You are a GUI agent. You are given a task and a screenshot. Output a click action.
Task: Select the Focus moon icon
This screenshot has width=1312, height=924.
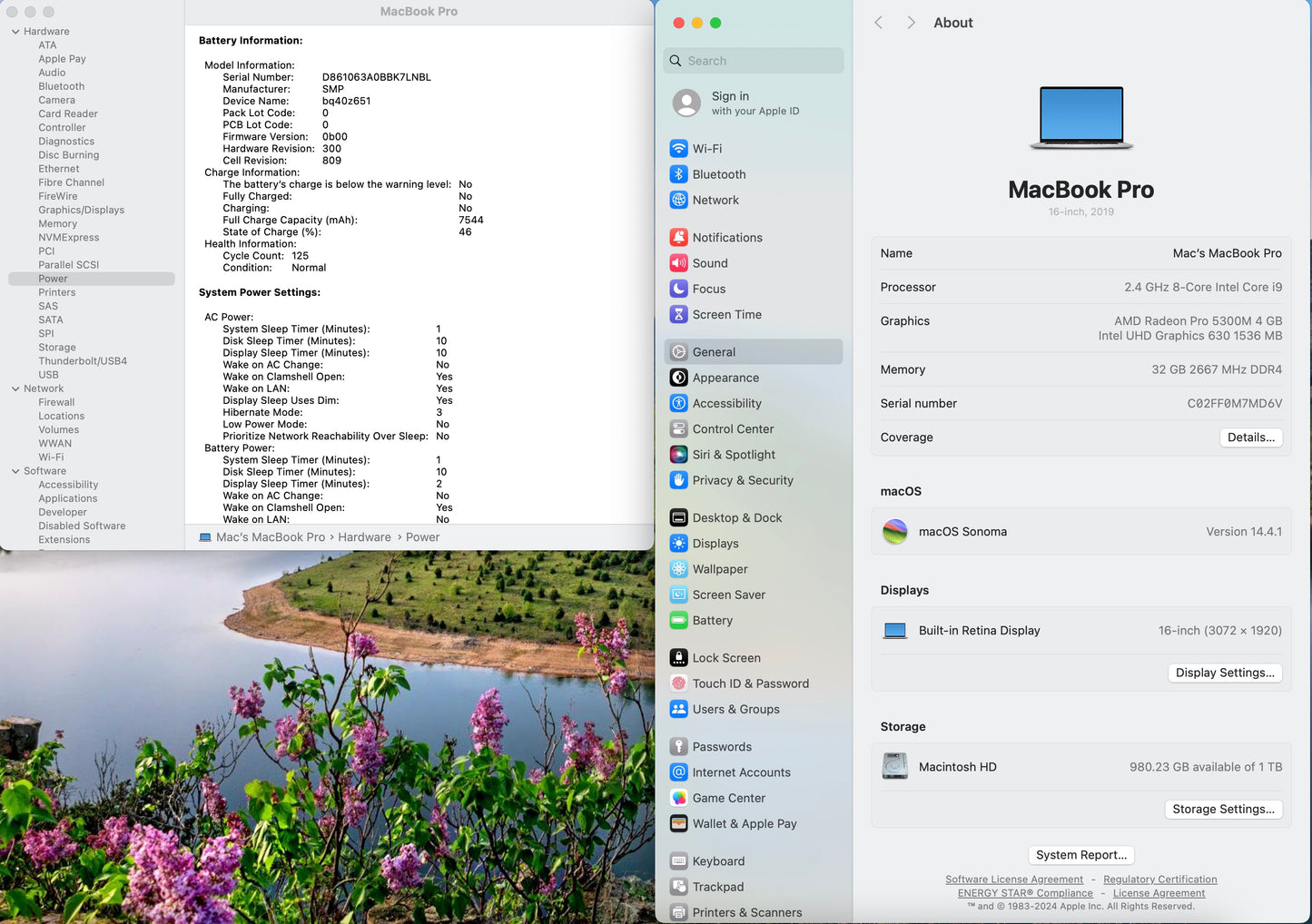pos(678,289)
